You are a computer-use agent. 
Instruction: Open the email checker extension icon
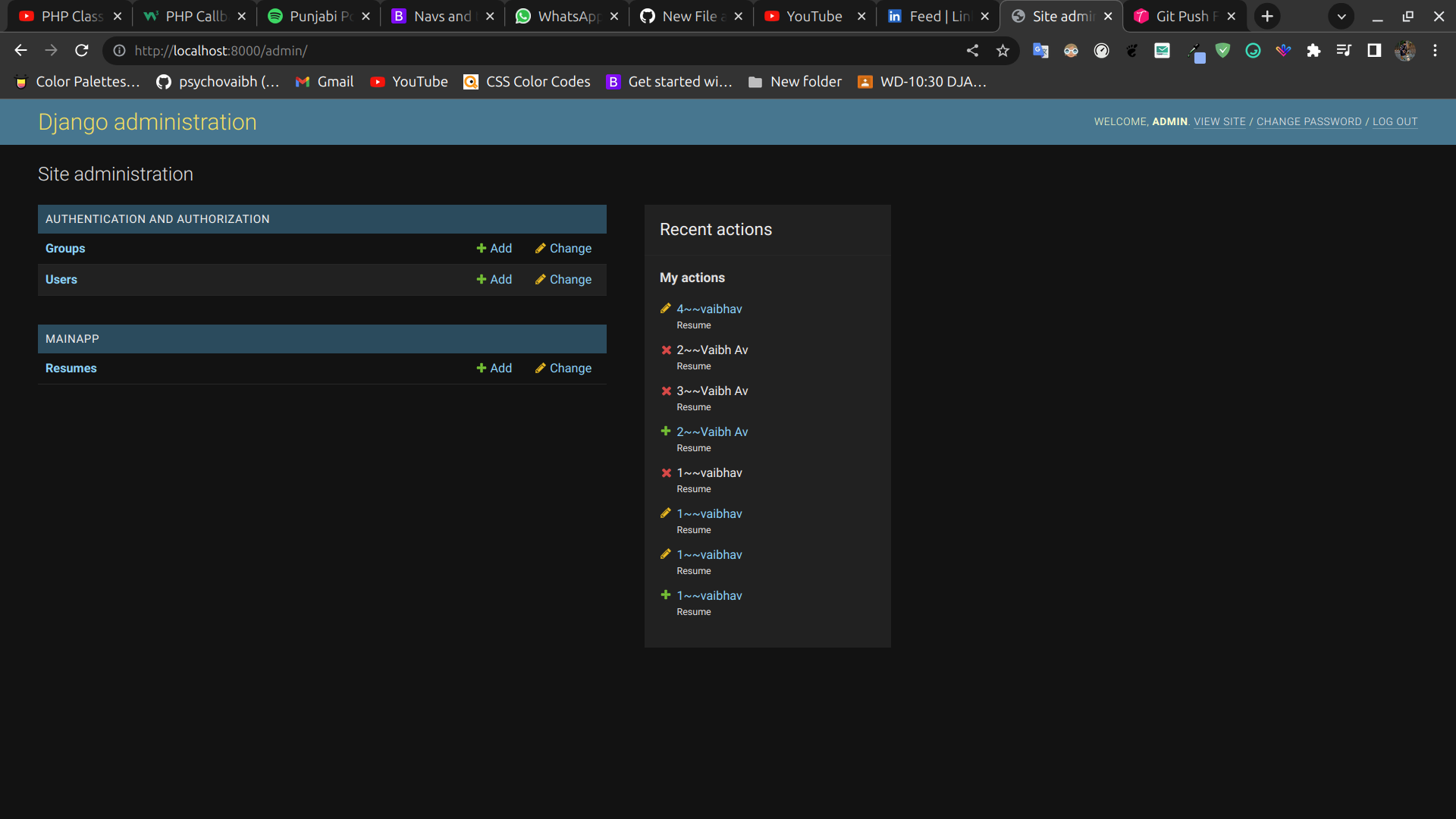(1162, 50)
